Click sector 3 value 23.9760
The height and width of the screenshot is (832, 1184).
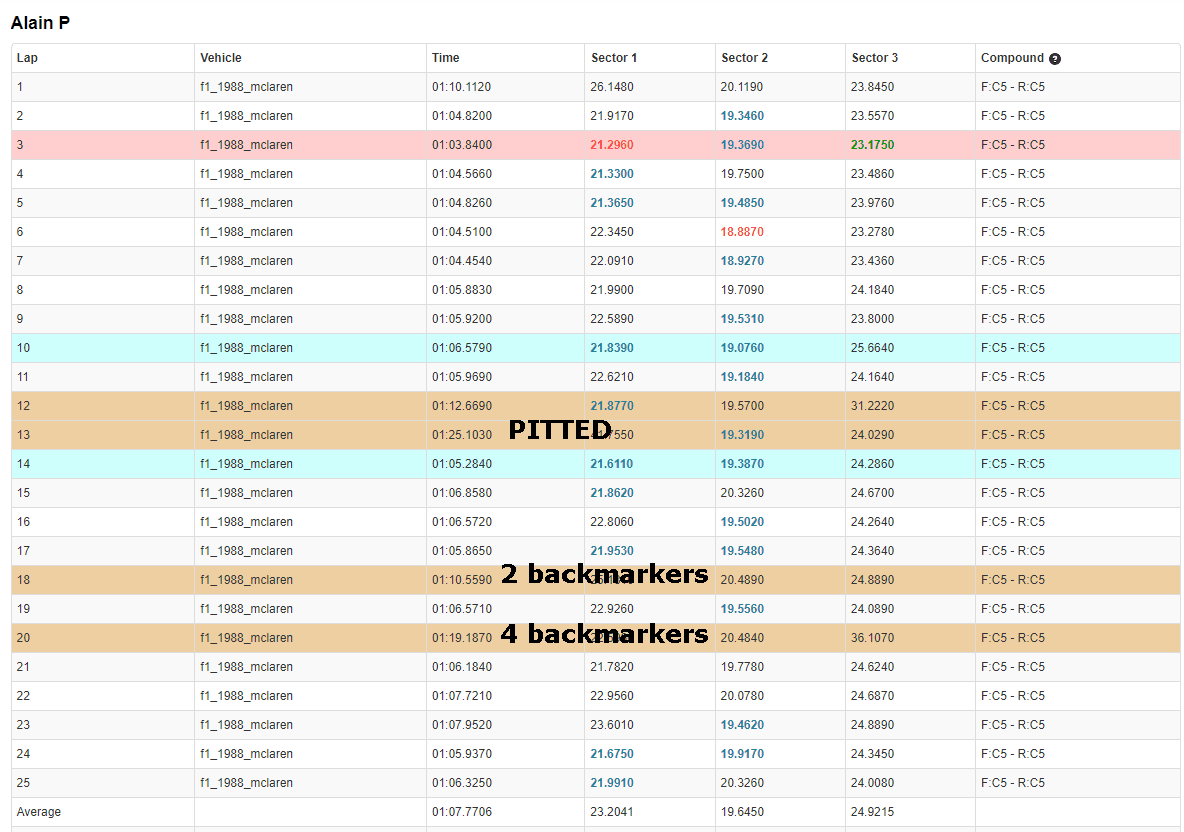point(872,203)
